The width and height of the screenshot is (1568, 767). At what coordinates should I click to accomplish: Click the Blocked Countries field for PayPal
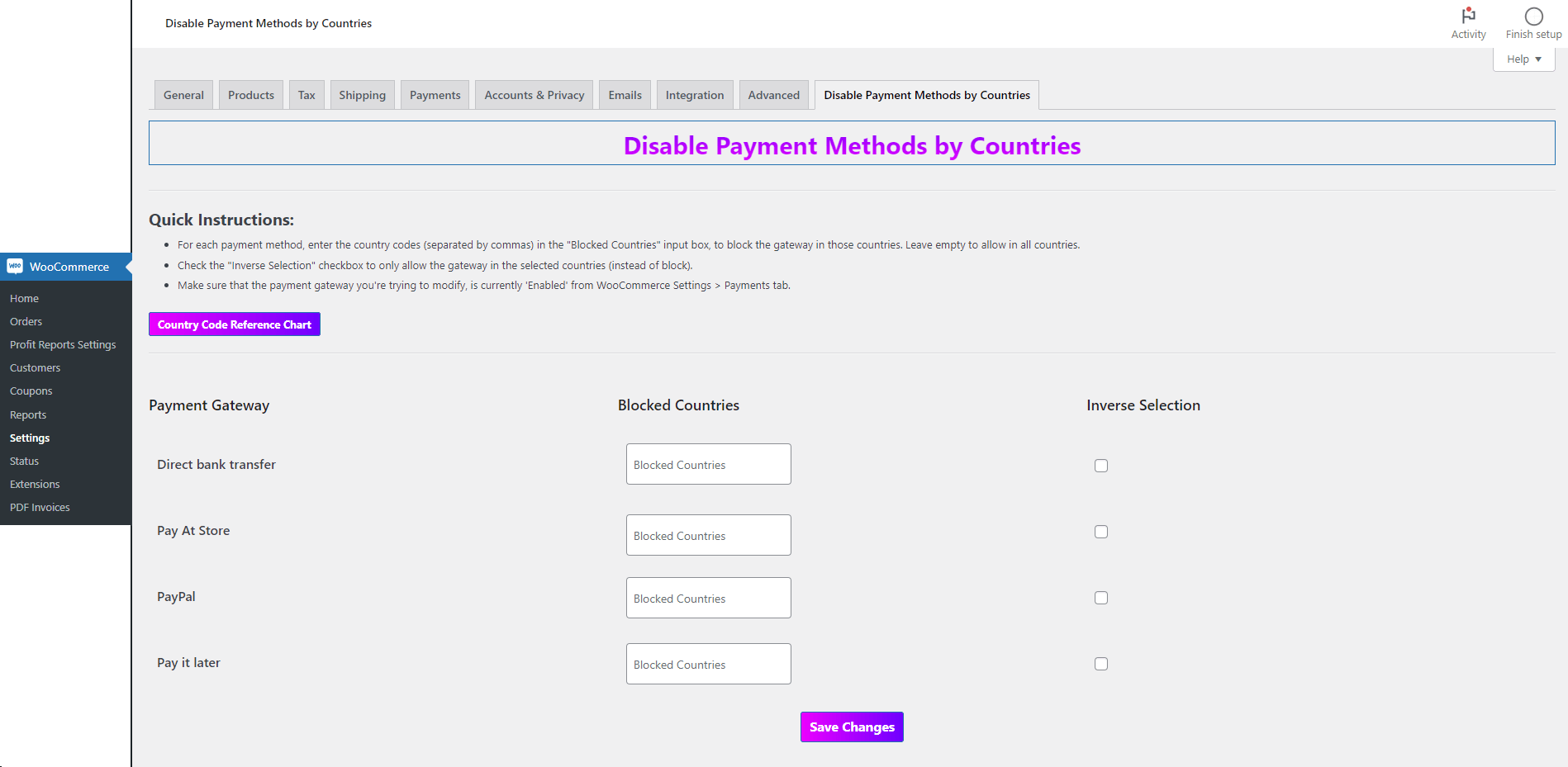(x=708, y=597)
